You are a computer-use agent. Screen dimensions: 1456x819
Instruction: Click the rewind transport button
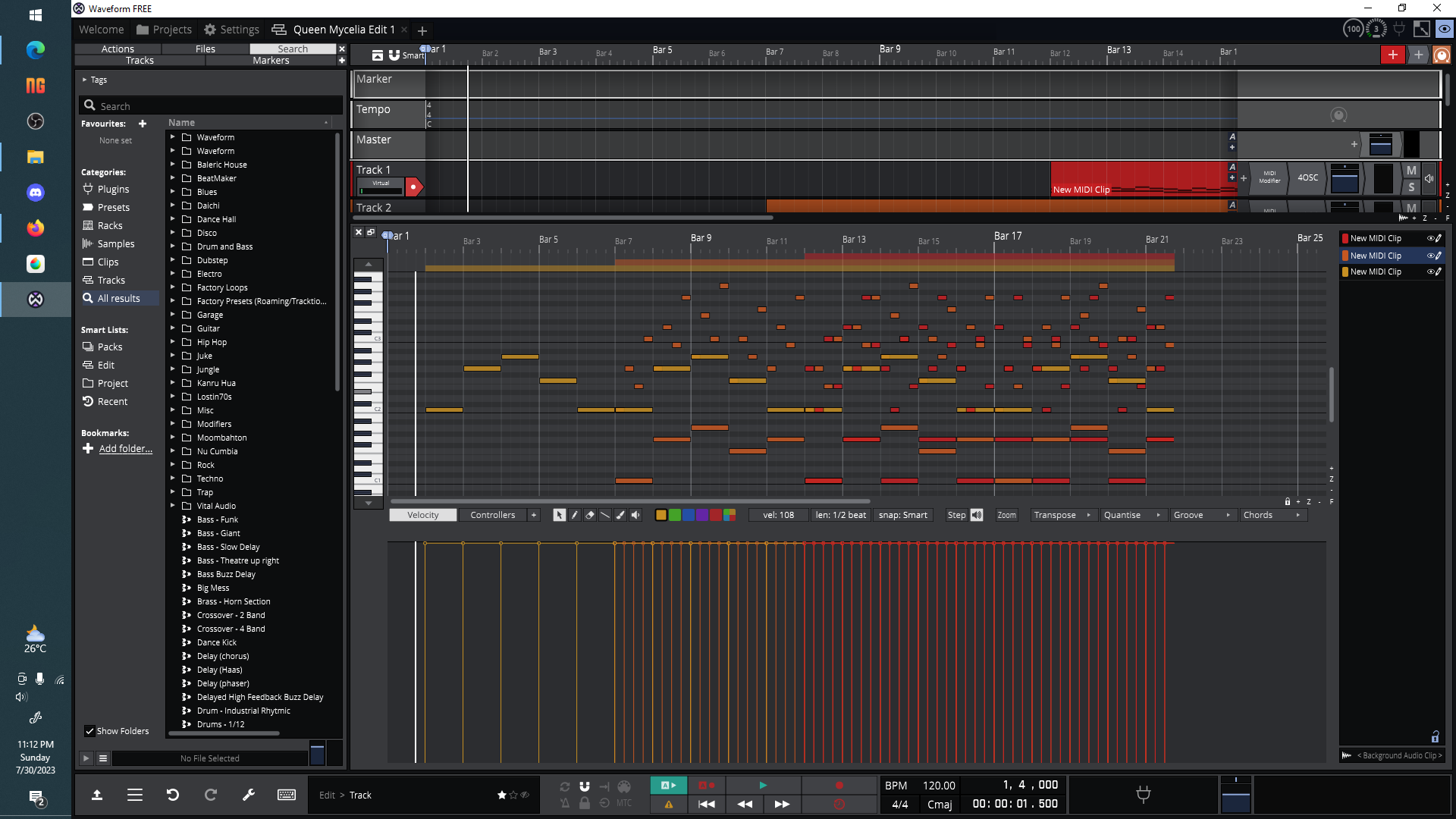coord(745,804)
